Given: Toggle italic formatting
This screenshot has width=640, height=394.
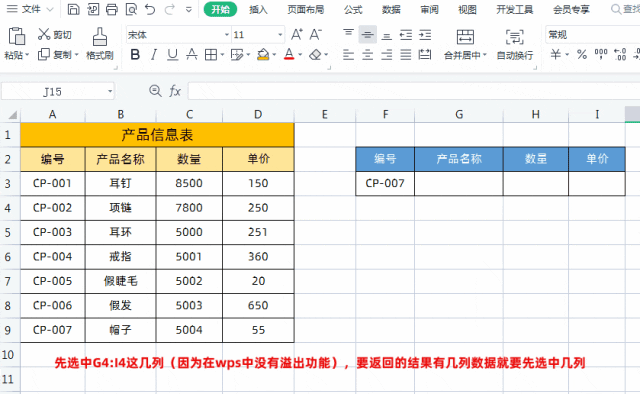Looking at the screenshot, I should pos(154,54).
